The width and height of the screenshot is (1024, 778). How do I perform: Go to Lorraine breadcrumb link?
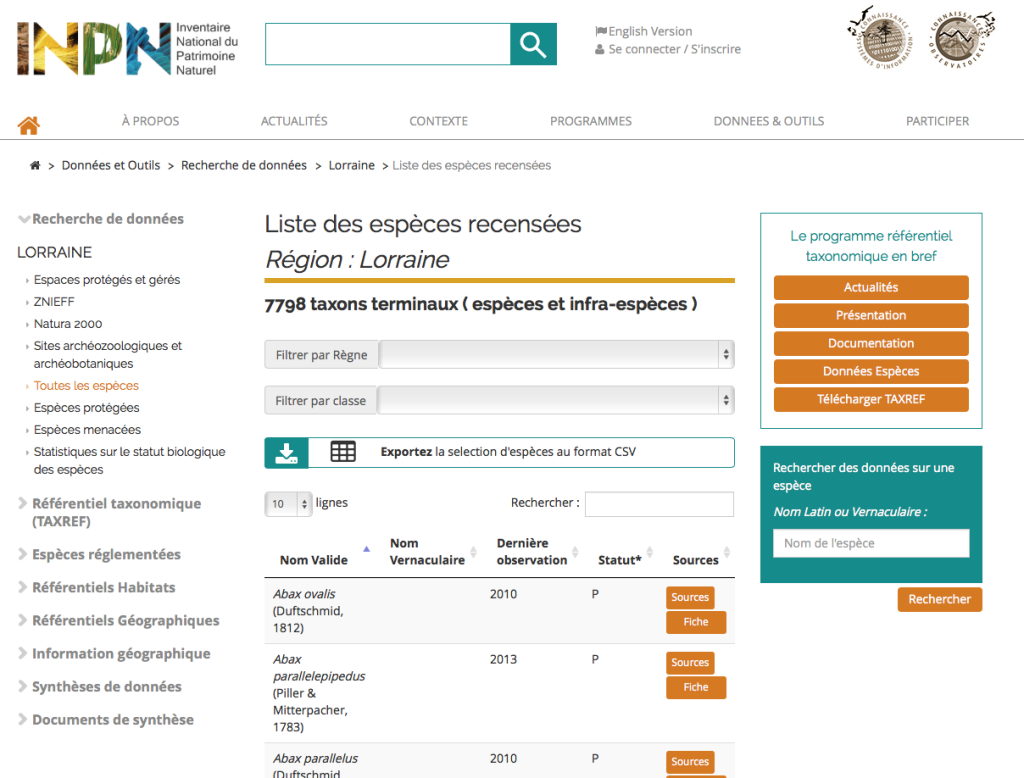pyautogui.click(x=351, y=165)
